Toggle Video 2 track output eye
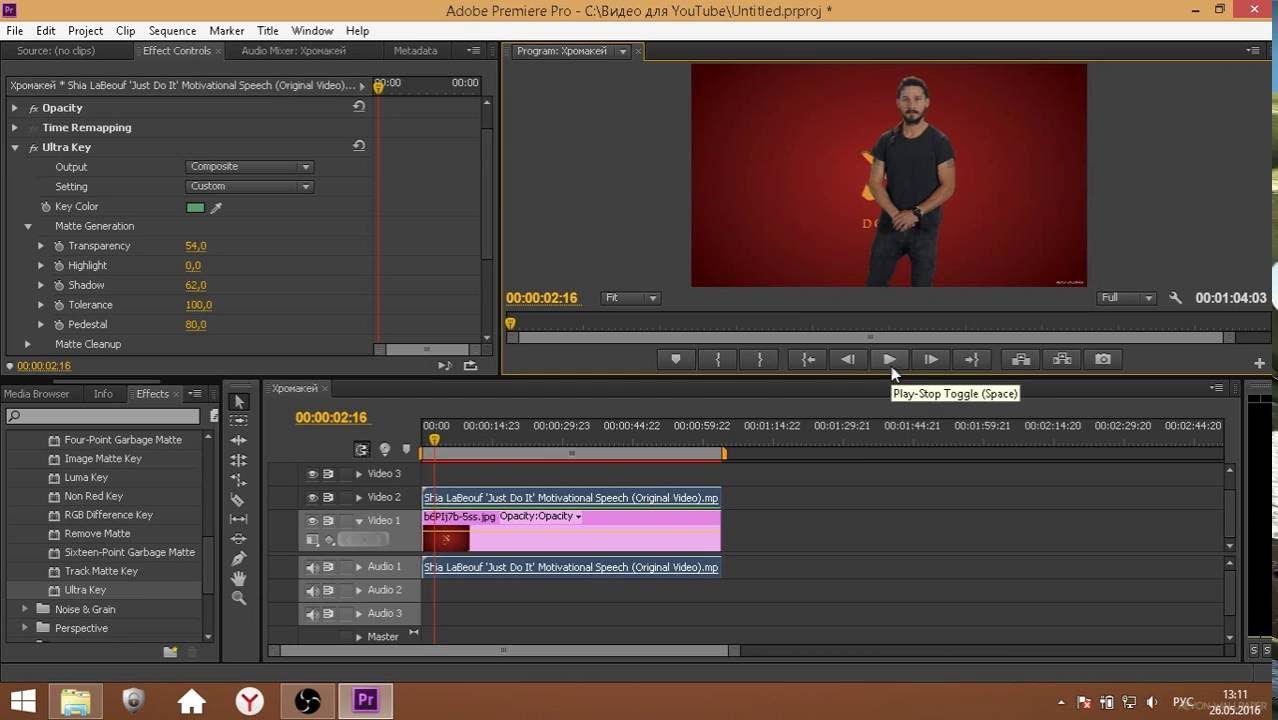 312,497
